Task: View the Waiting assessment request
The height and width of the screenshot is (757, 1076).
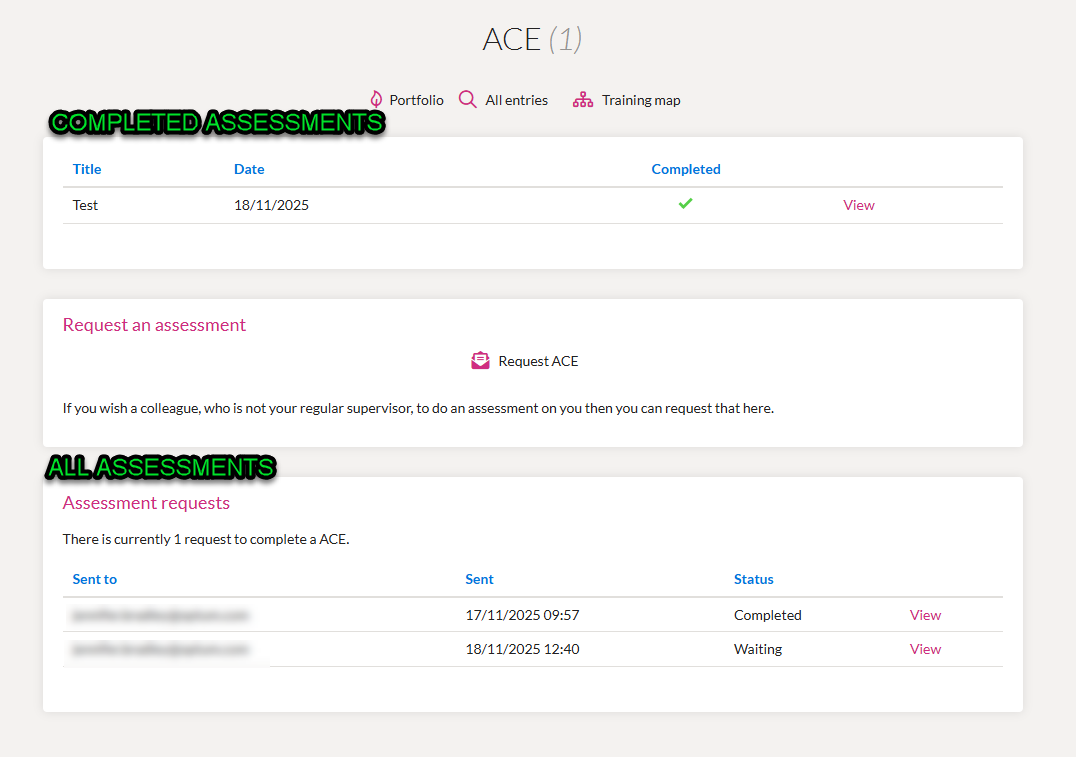Action: (x=925, y=649)
